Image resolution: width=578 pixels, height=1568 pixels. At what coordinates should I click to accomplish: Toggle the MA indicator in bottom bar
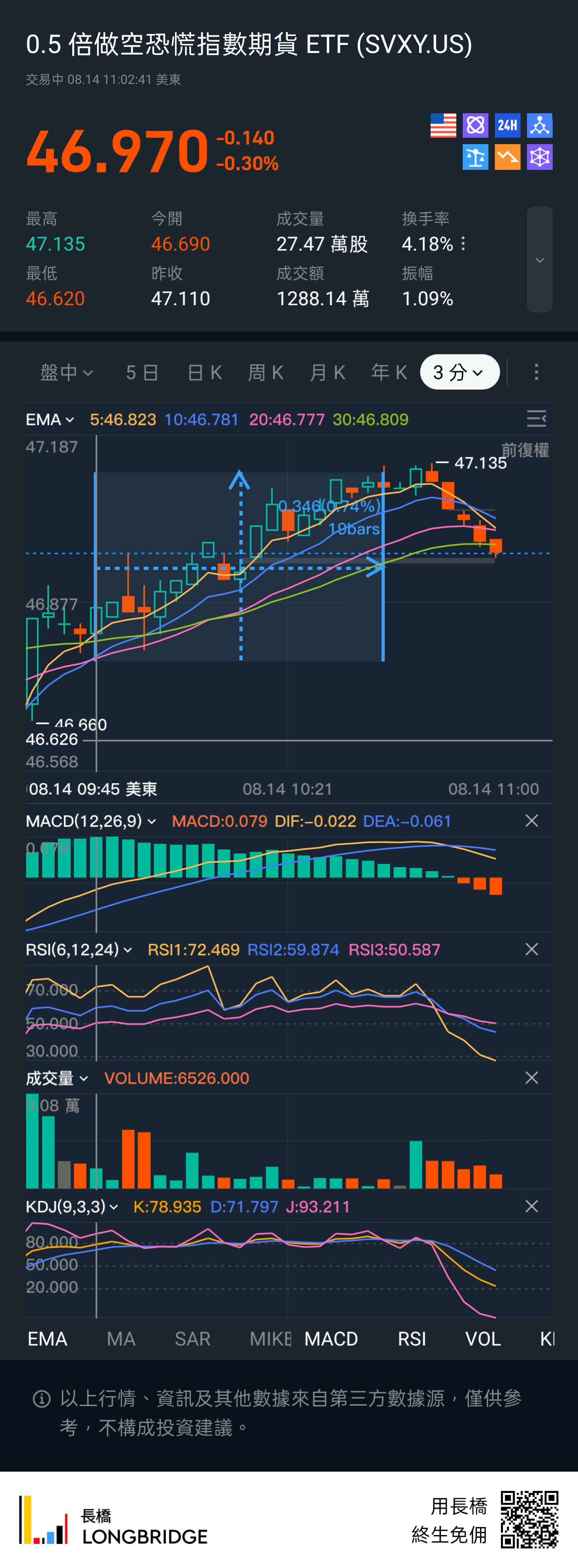click(x=121, y=1339)
